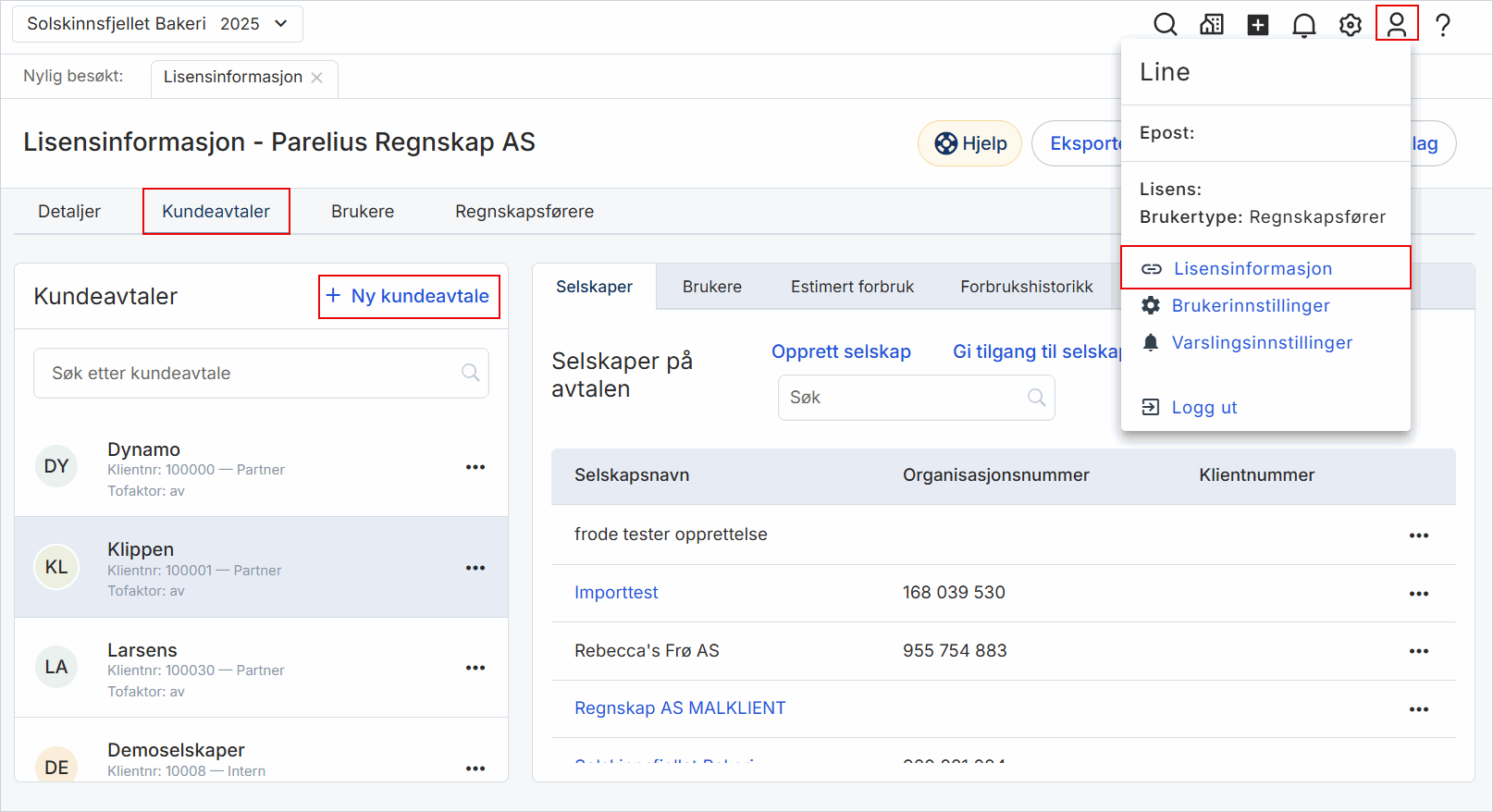Open the question mark help icon
1493x812 pixels.
(1443, 25)
